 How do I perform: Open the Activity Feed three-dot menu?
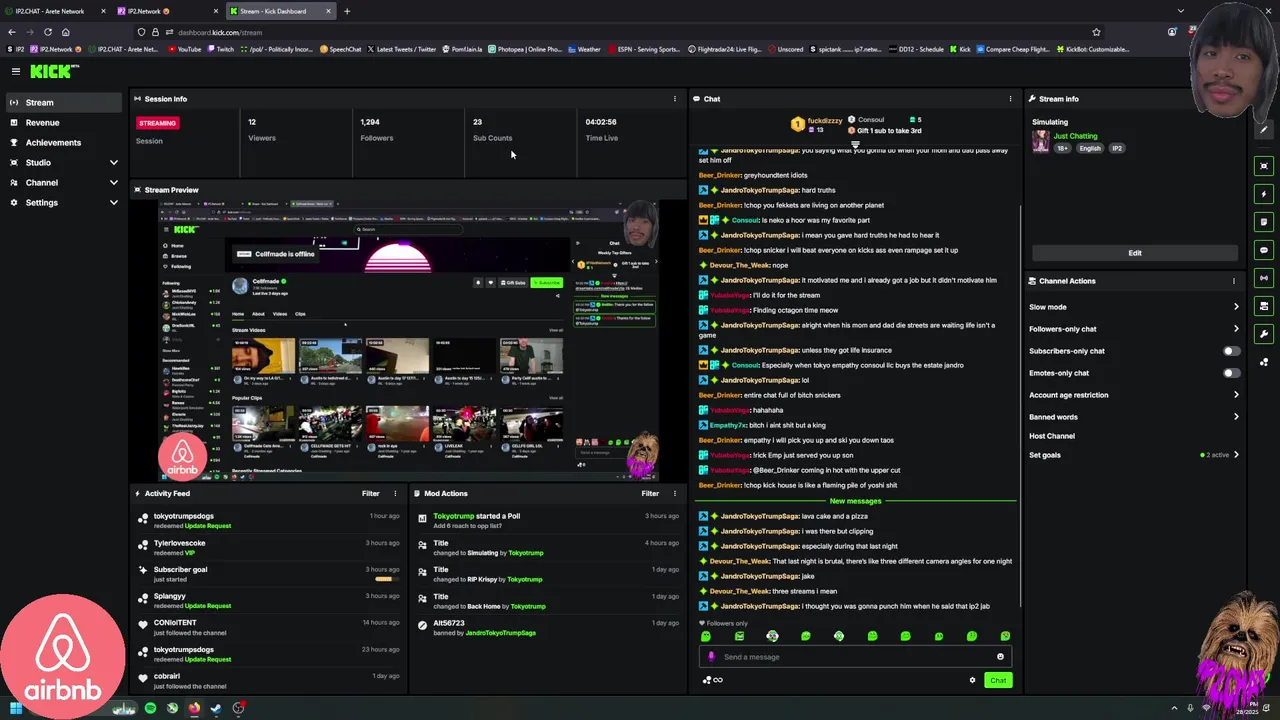coord(395,493)
